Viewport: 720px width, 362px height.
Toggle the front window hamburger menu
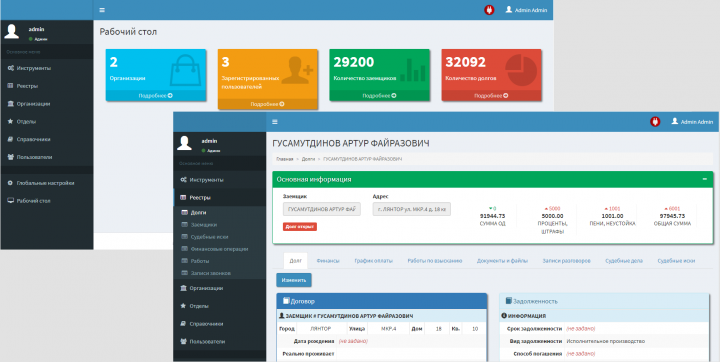pos(275,122)
